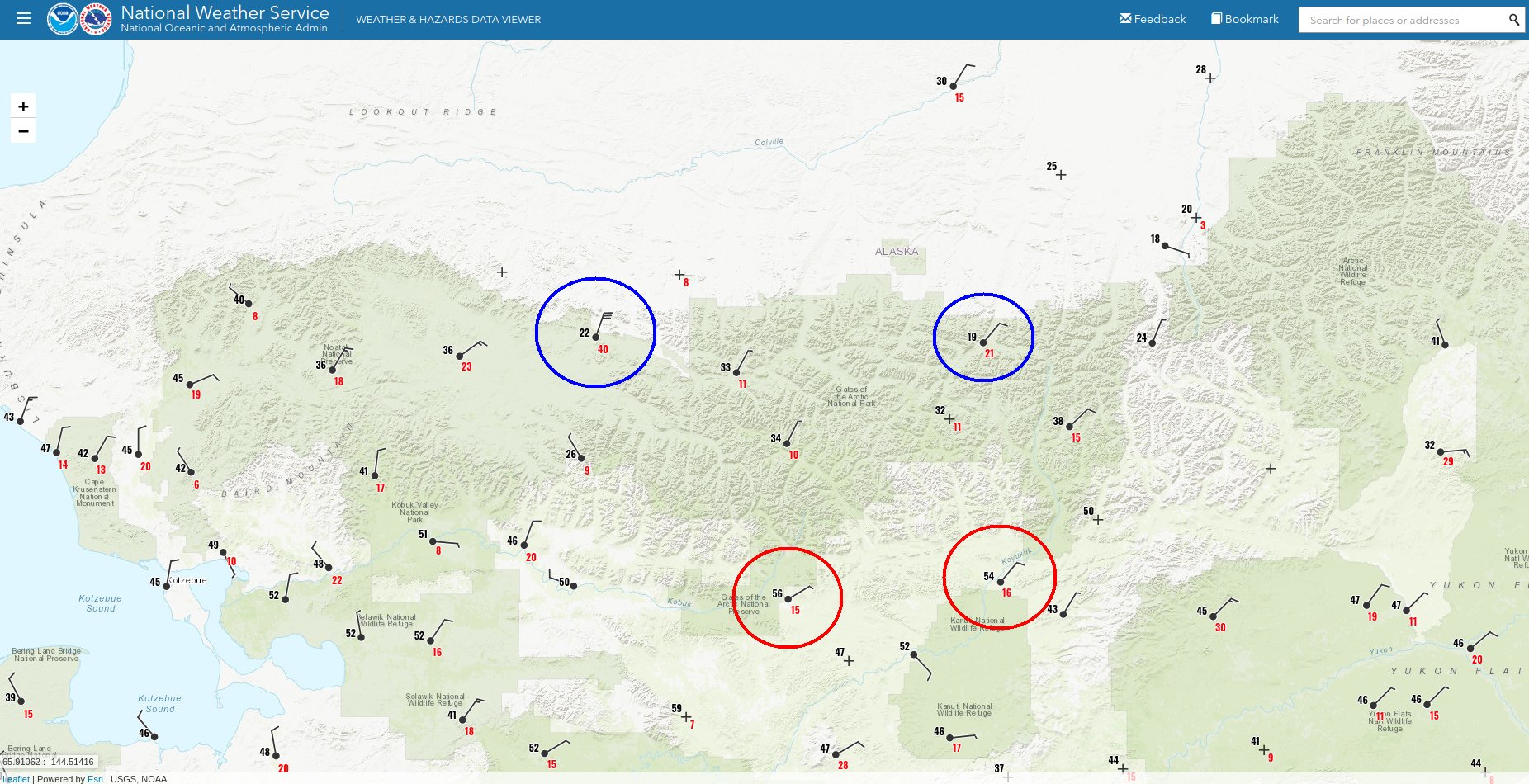Screen dimensions: 1529x784
Task: Click the search magnifier icon
Action: click(x=1513, y=18)
